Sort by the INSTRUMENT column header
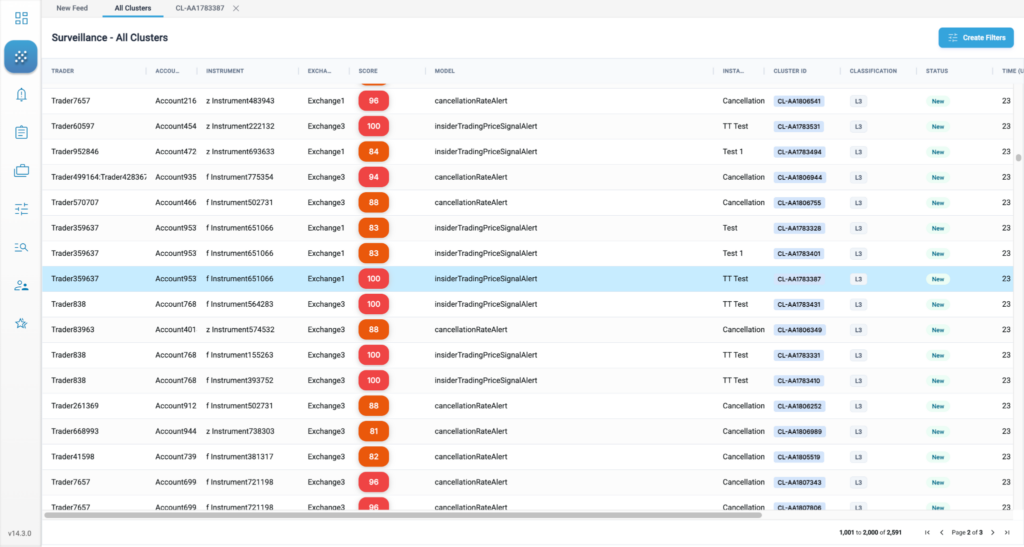Image resolution: width=1024 pixels, height=547 pixels. pyautogui.click(x=225, y=71)
